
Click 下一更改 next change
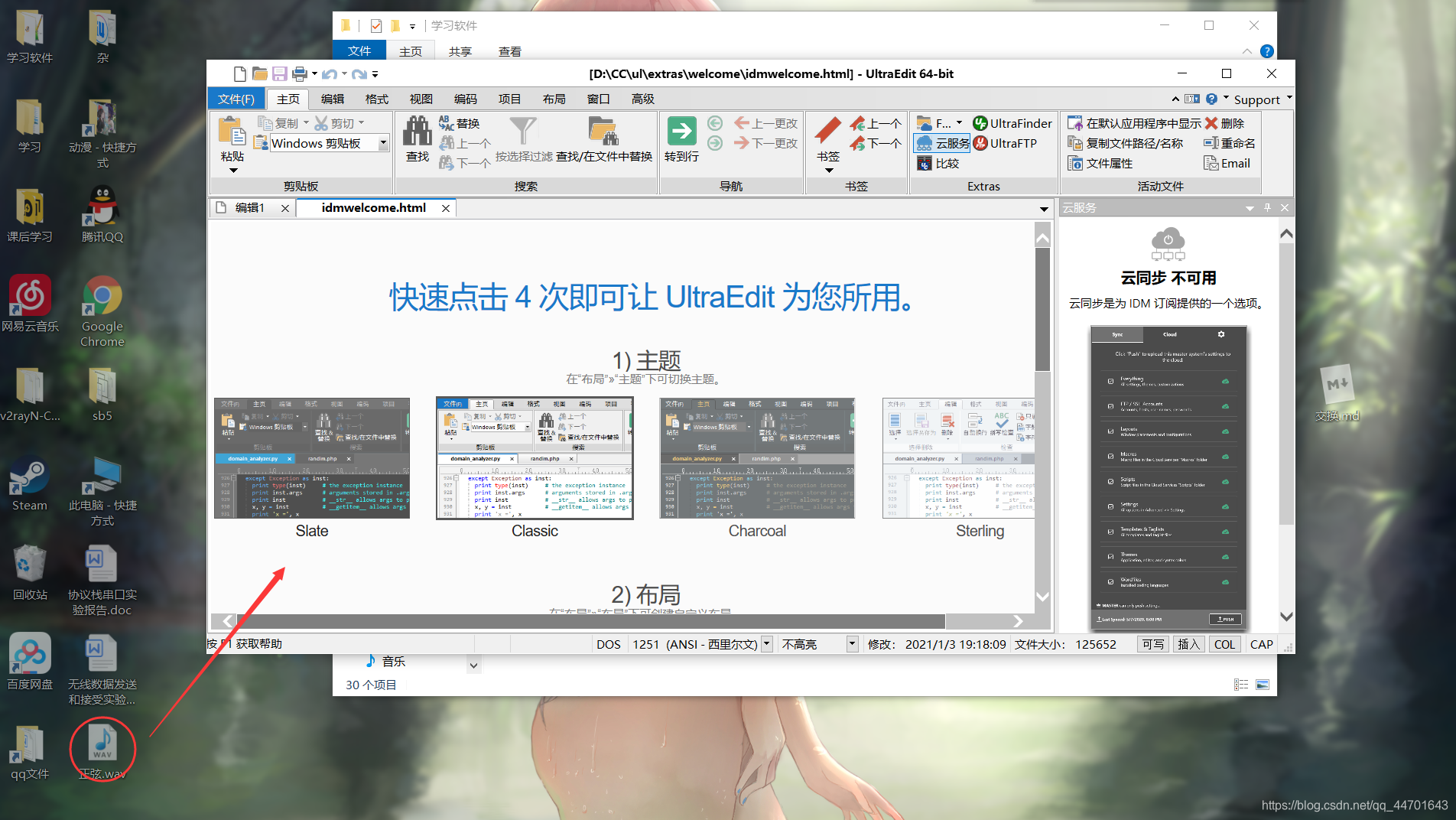click(x=766, y=143)
